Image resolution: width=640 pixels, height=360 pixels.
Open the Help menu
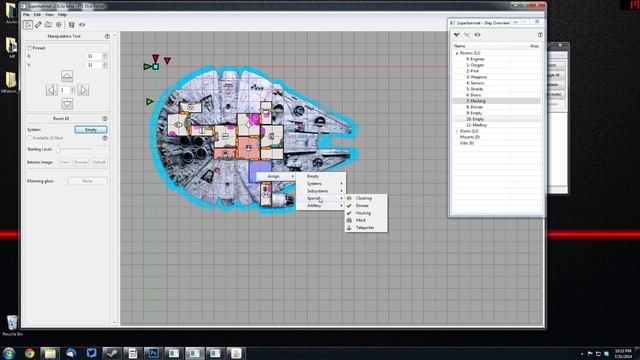(x=62, y=15)
